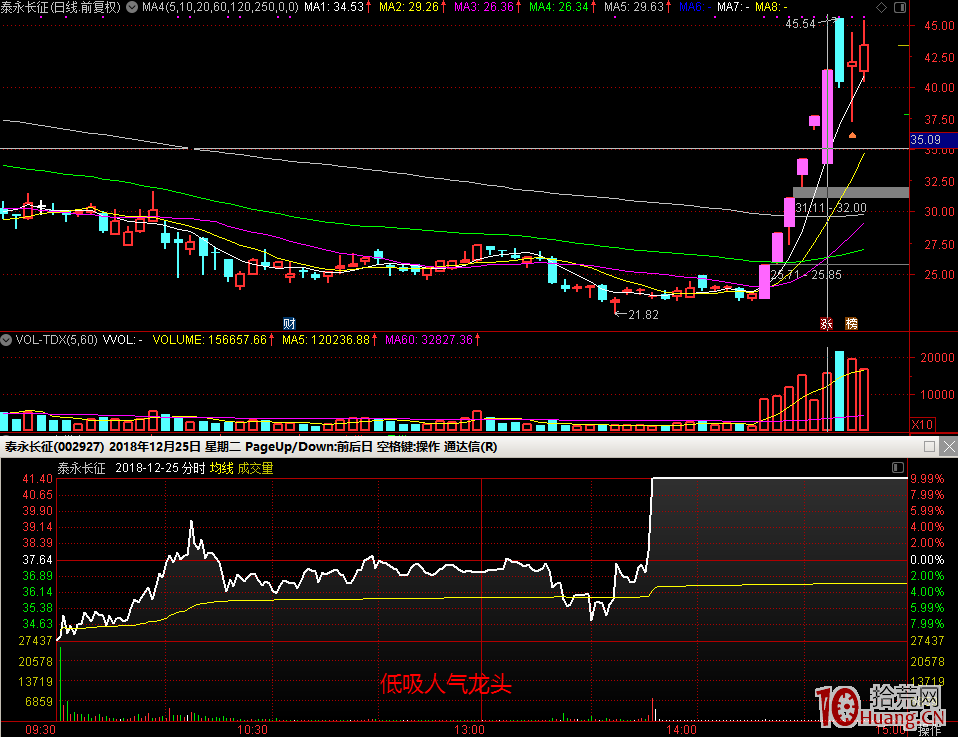
Task: Toggle the side panel icon at chart top right
Action: click(x=900, y=7)
